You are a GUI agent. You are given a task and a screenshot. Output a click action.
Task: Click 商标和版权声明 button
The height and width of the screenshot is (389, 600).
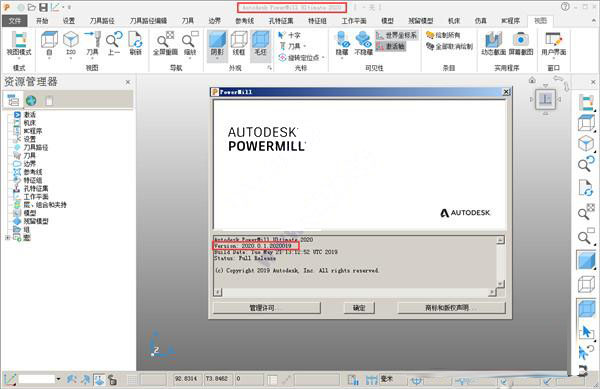(x=452, y=308)
